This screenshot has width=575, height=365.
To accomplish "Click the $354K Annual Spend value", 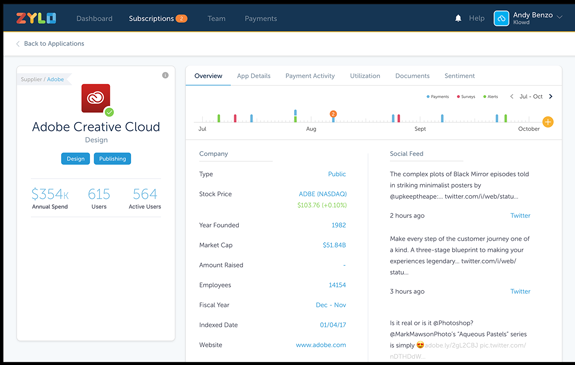I will click(50, 194).
